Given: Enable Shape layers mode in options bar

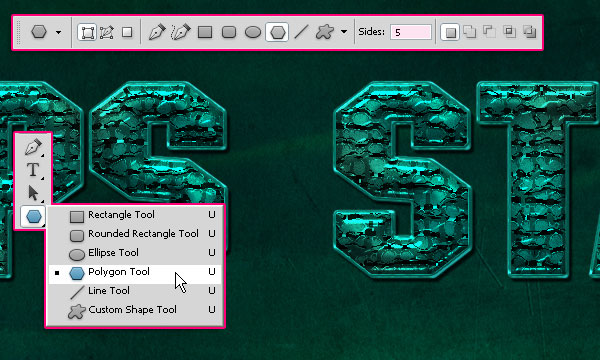Looking at the screenshot, I should point(87,32).
